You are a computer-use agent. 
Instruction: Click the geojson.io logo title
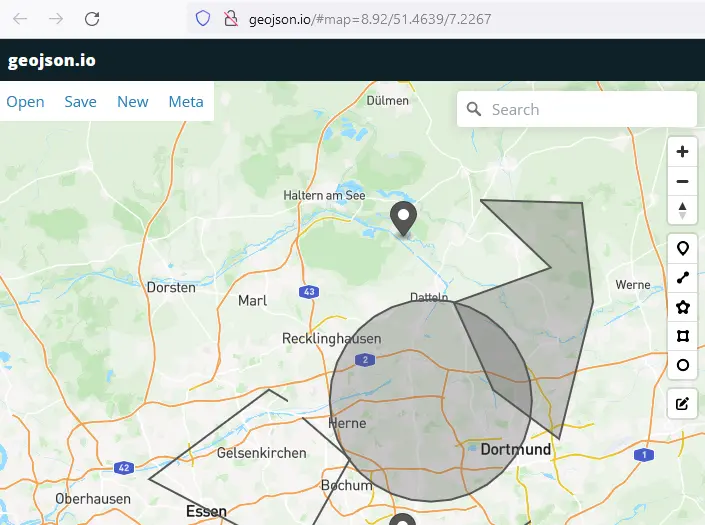[x=52, y=61]
